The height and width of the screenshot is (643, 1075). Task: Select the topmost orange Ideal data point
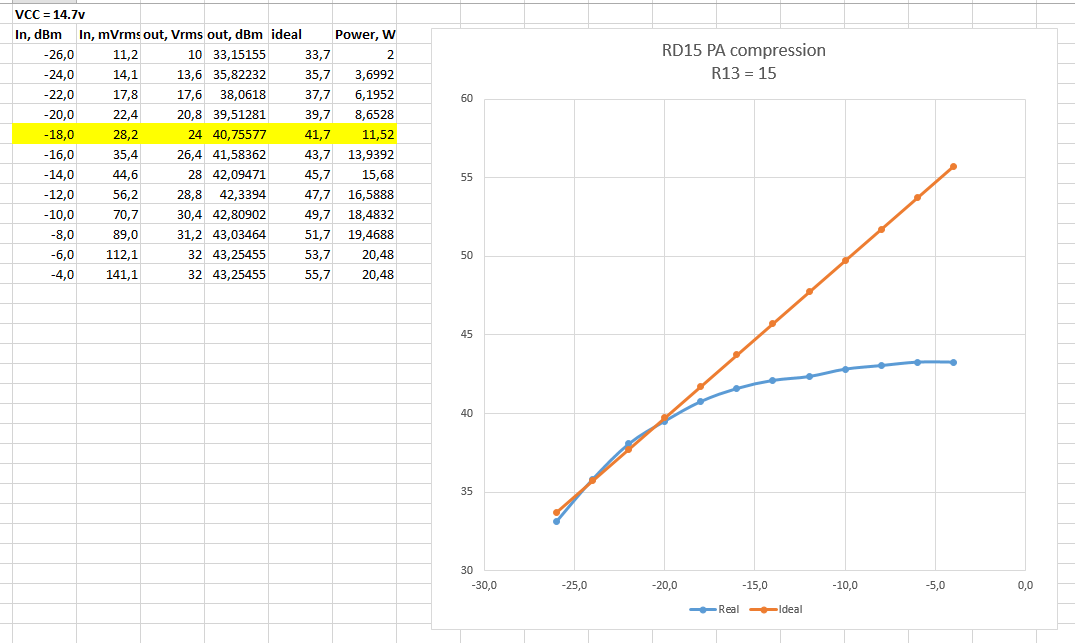[x=953, y=166]
